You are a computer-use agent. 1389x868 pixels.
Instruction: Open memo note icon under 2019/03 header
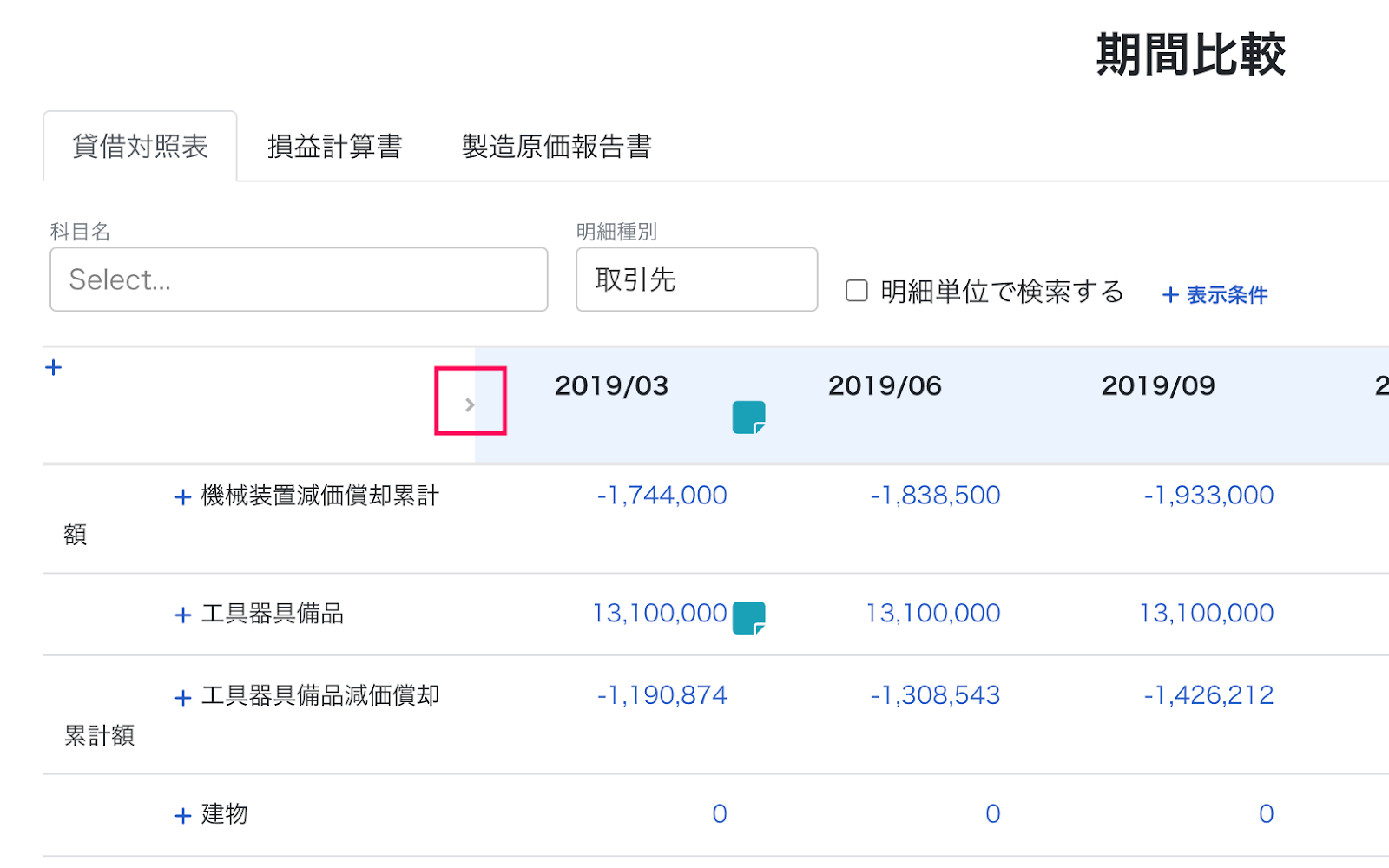click(x=748, y=418)
